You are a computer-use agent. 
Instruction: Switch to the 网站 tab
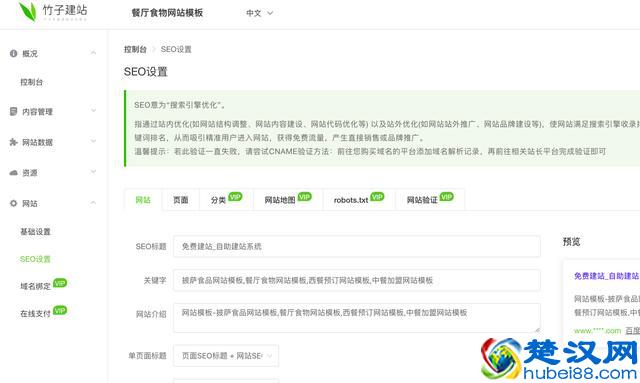point(143,200)
